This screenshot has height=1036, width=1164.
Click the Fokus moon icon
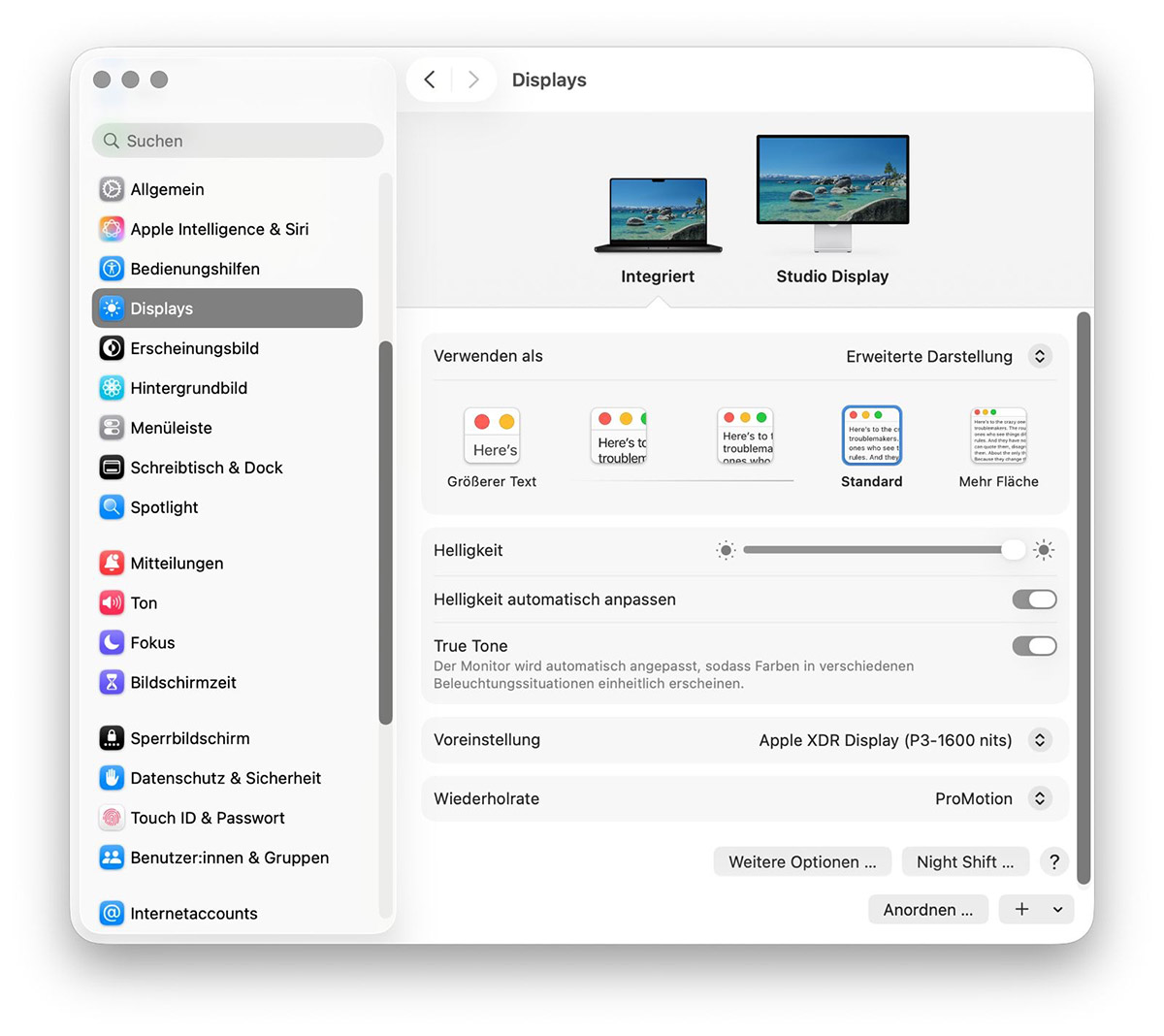click(x=112, y=643)
